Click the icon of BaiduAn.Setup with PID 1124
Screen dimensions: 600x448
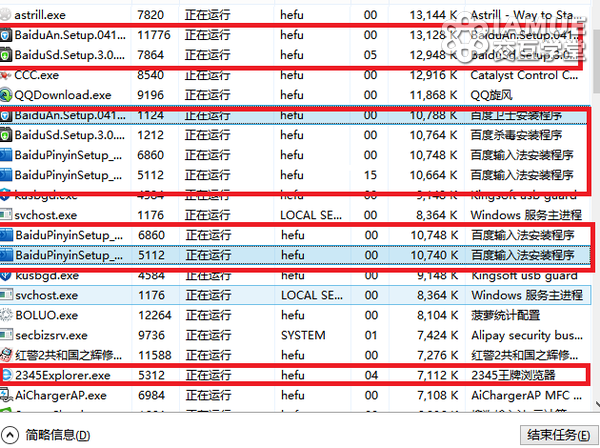[5, 115]
